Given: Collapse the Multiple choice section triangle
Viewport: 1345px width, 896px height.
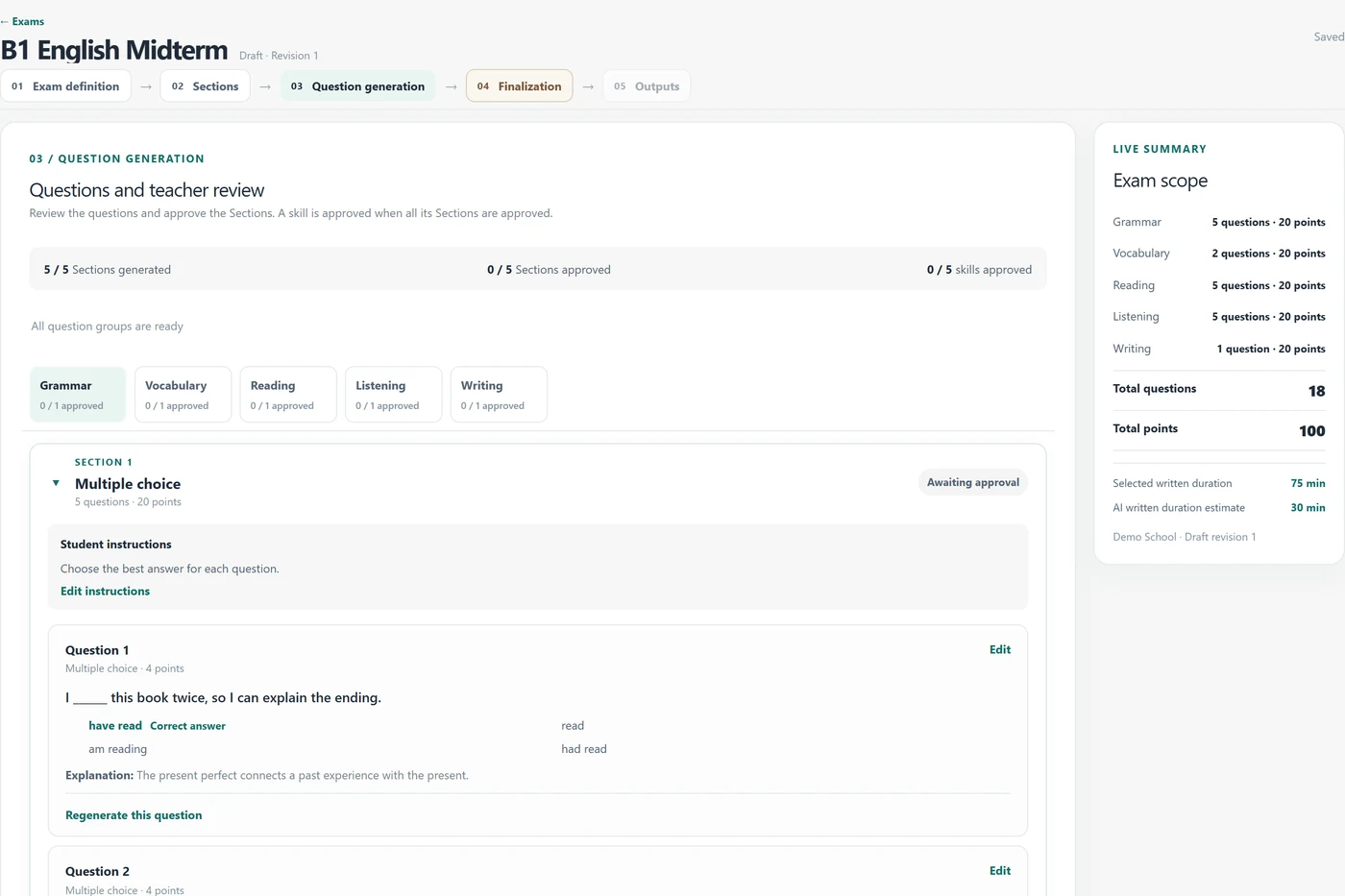Looking at the screenshot, I should click(56, 483).
